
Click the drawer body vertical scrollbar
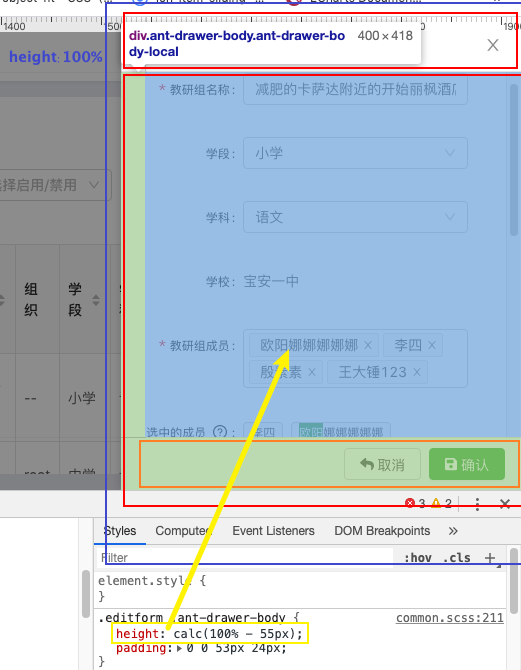click(514, 160)
